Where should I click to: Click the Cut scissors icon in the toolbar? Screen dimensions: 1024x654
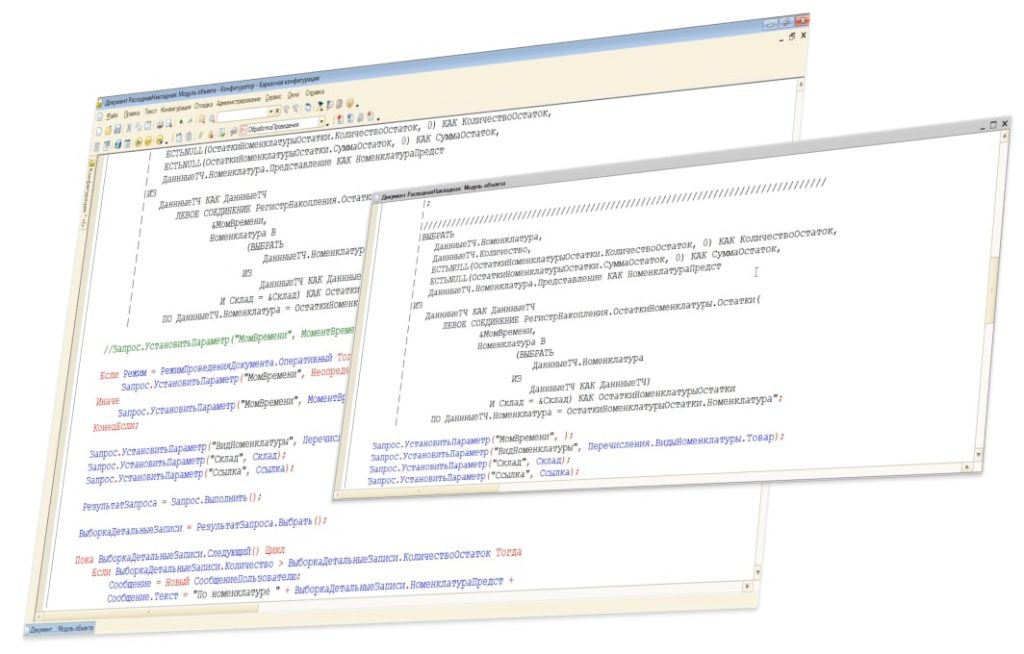click(x=129, y=128)
